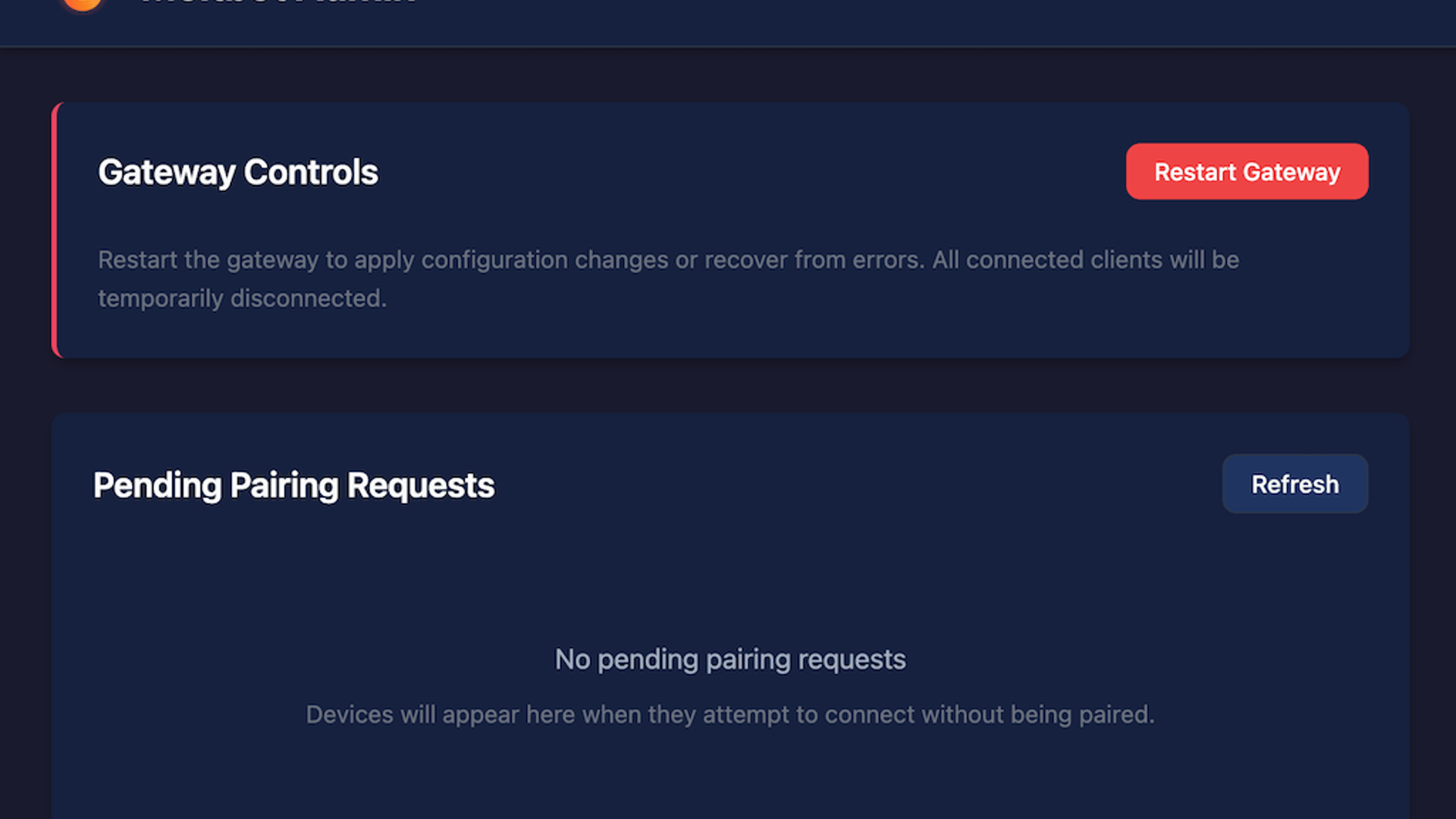1456x819 pixels.
Task: Click the word "Gateway" on the red button
Action: [1292, 172]
